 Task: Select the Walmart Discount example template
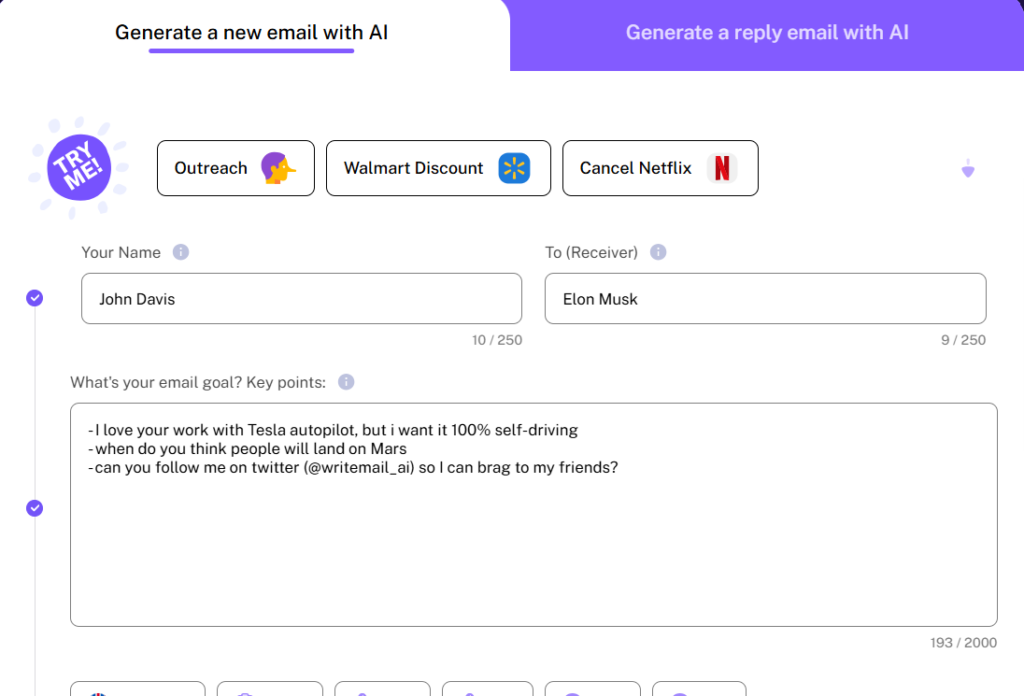(438, 168)
